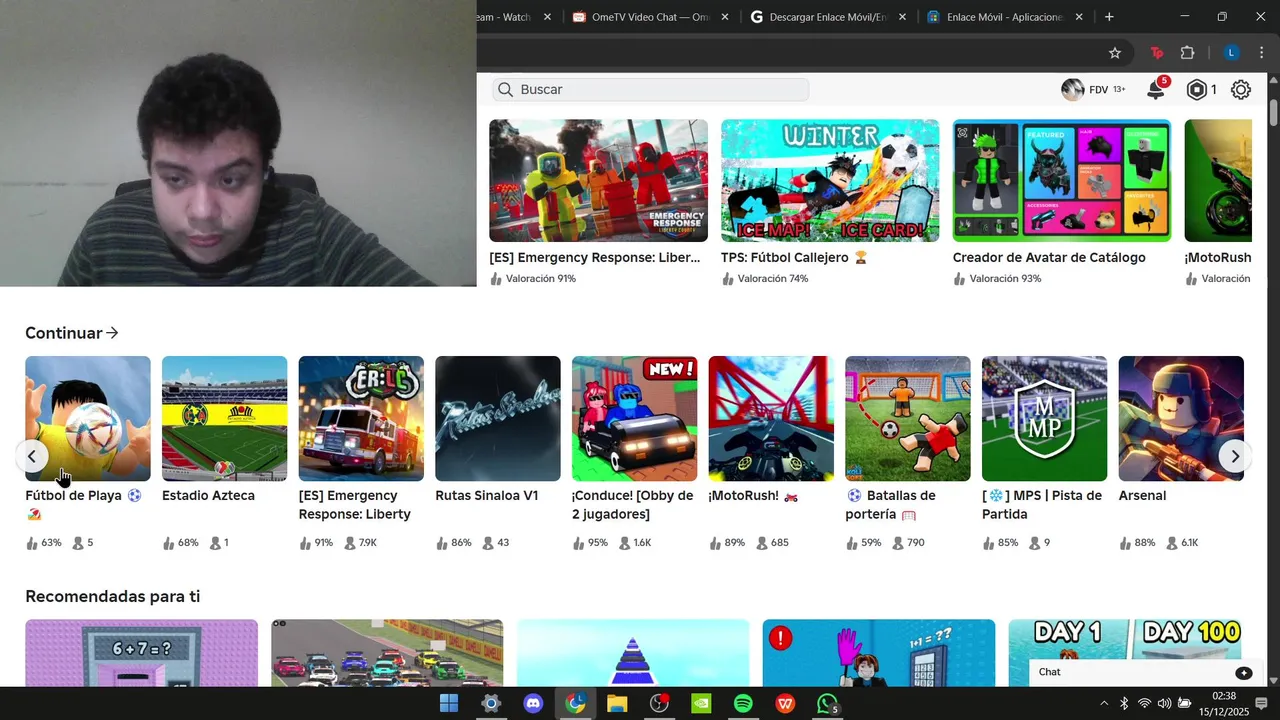Open the red Tp browser extension

[1157, 53]
